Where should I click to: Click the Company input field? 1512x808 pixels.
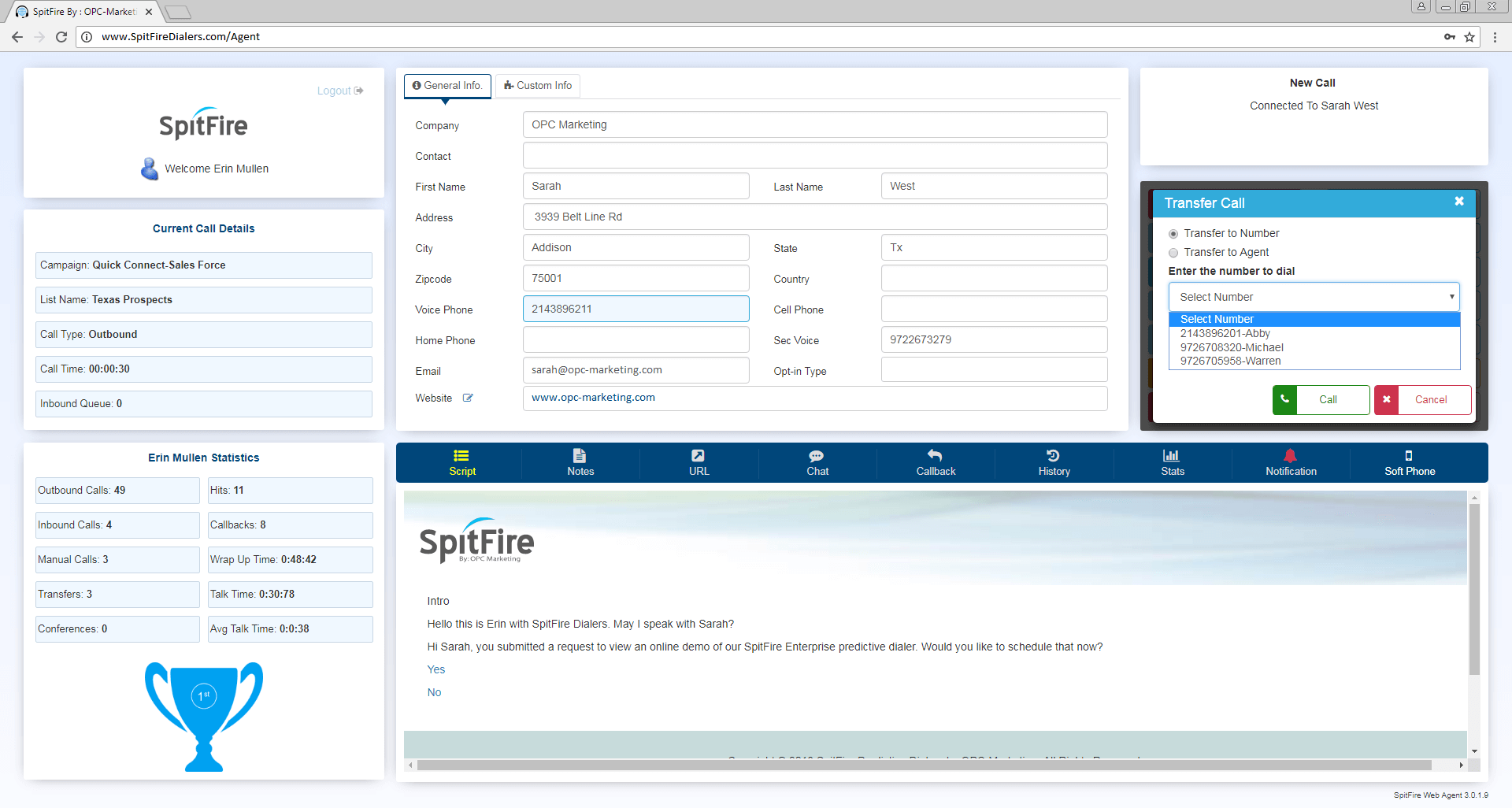(815, 124)
